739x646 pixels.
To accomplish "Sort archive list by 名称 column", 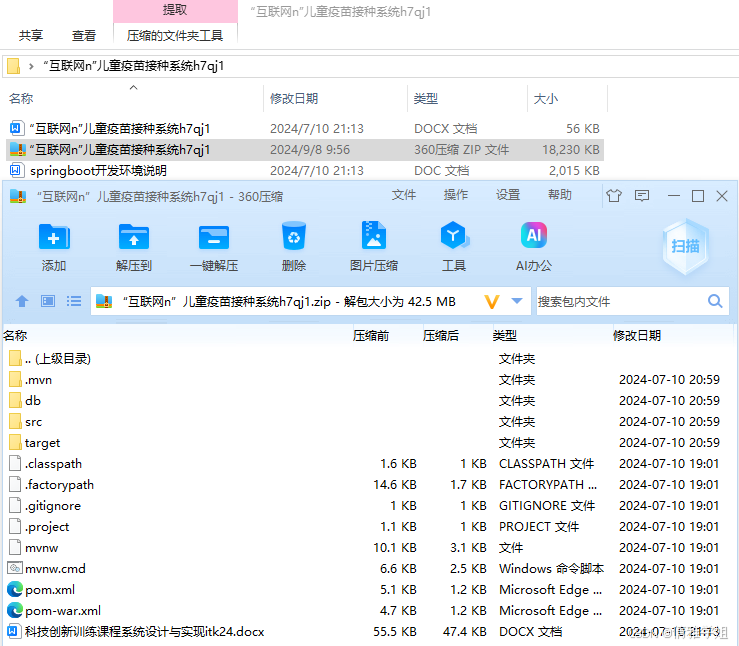I will click(x=15, y=335).
